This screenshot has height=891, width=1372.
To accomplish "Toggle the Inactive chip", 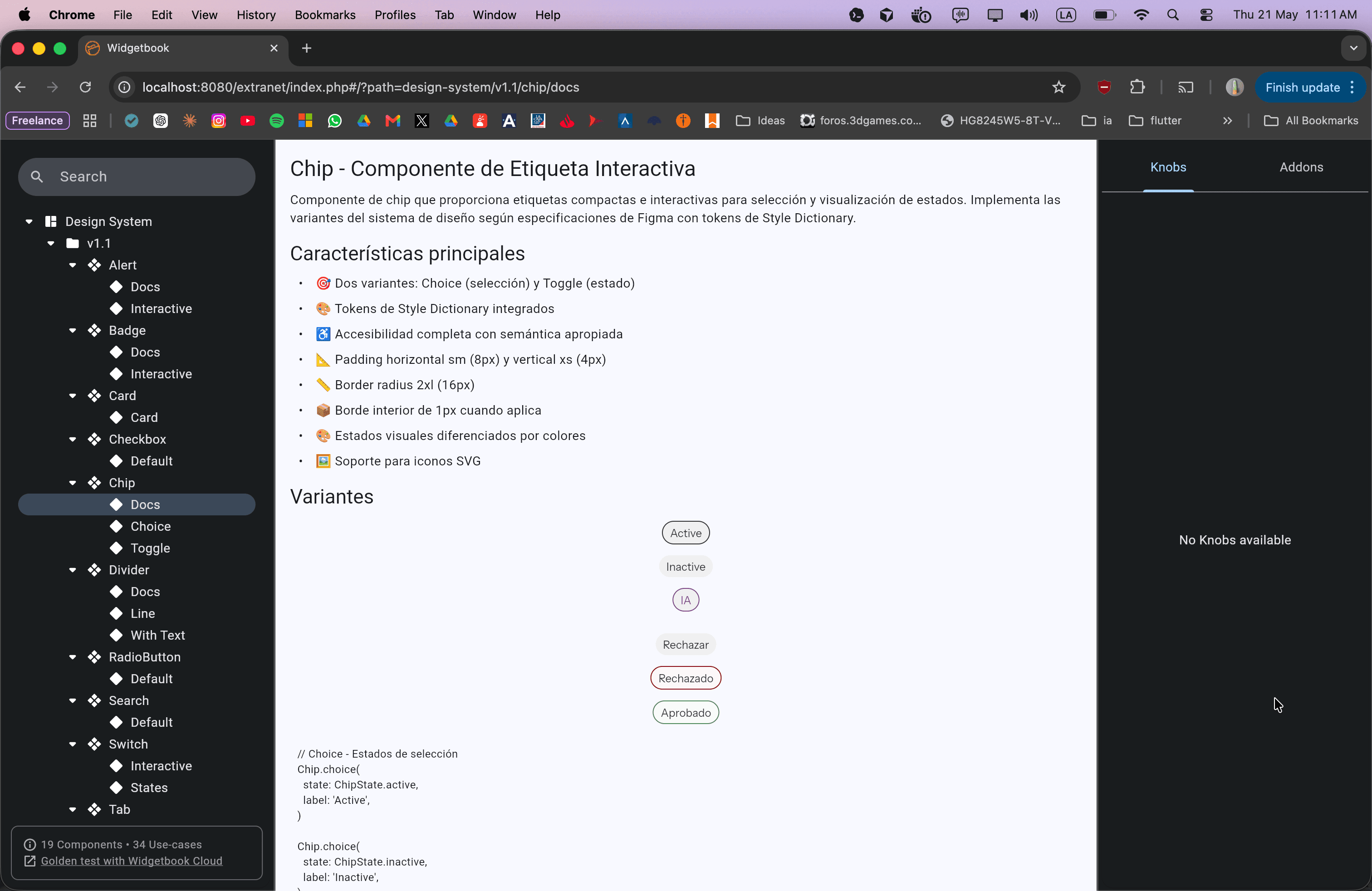I will [686, 567].
